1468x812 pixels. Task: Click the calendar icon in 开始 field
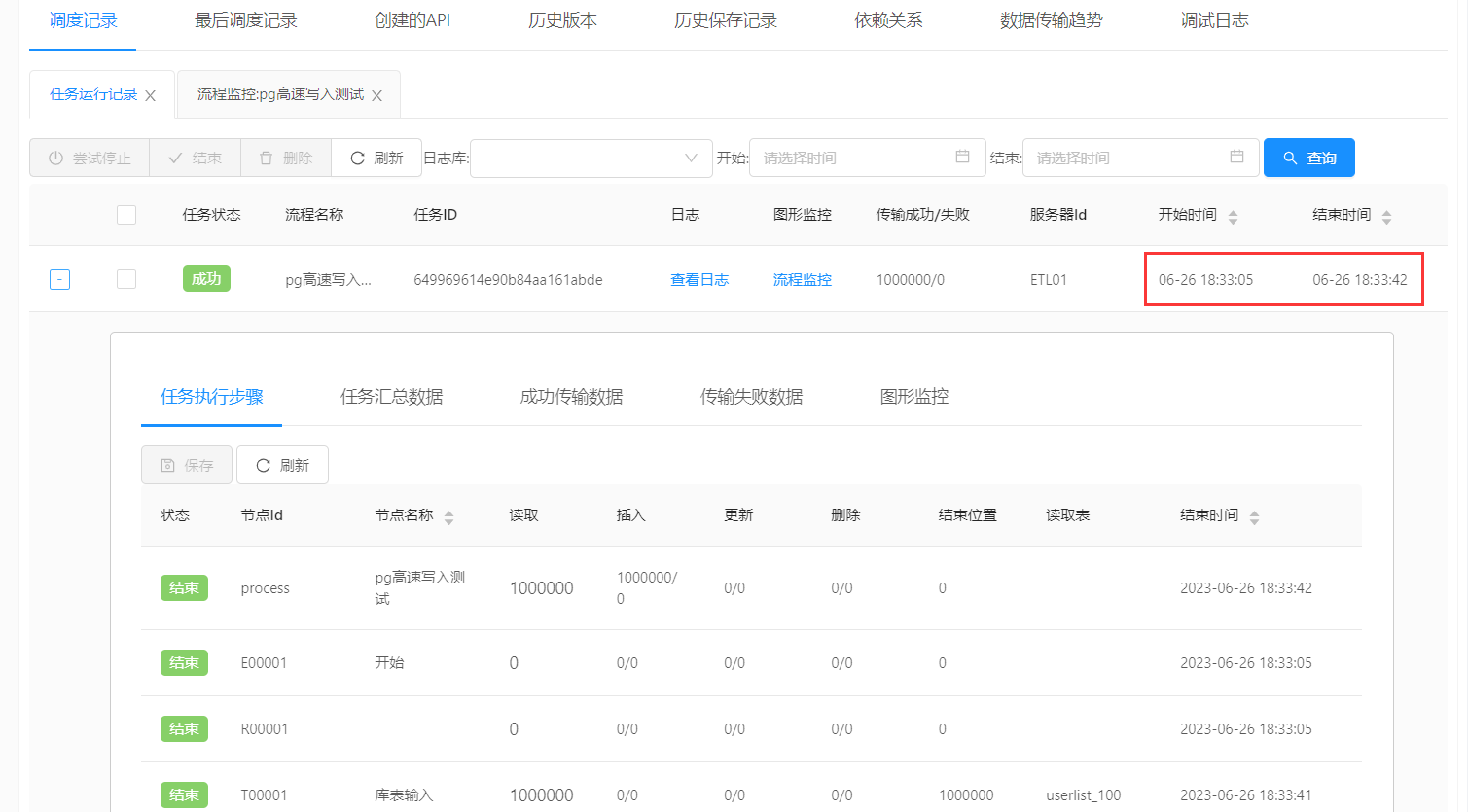pos(962,157)
